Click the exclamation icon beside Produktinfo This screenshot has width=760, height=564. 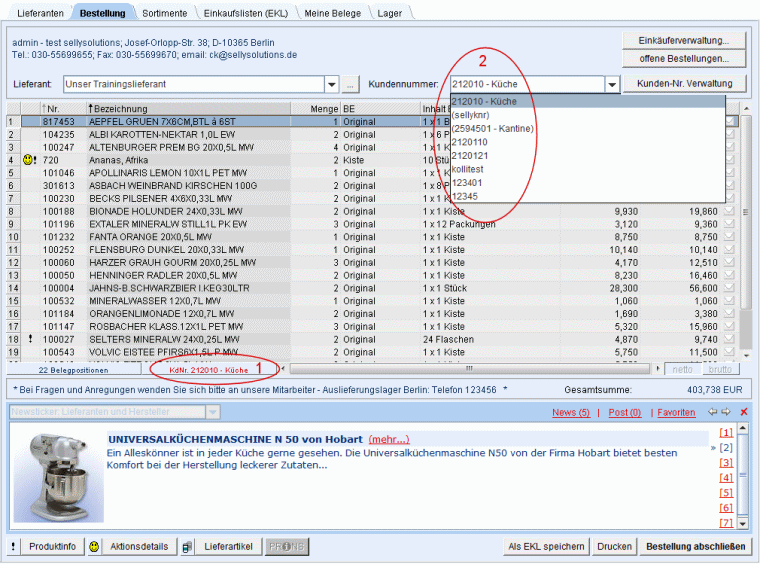click(13, 547)
